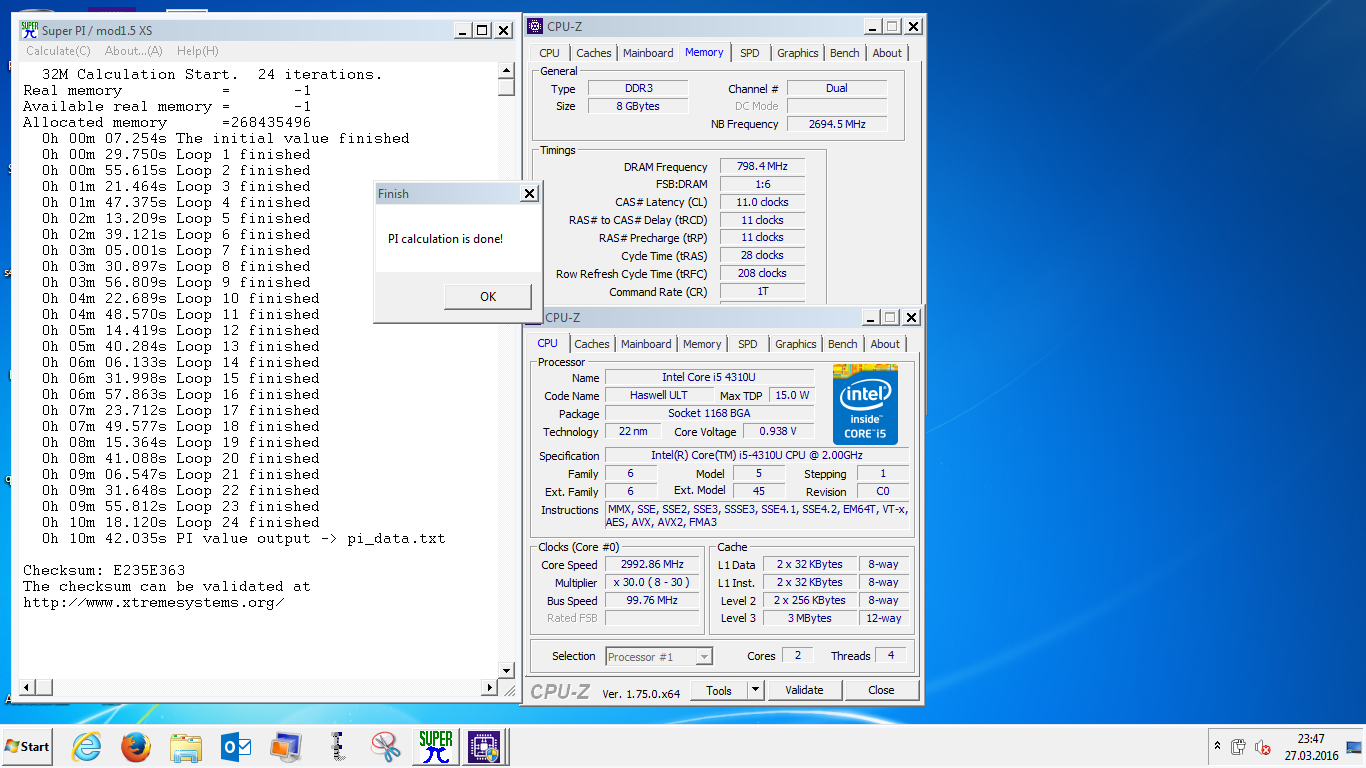Viewport: 1366px width, 768px height.
Task: Click the 'Loop 24 finished' line
Action: coord(181,522)
